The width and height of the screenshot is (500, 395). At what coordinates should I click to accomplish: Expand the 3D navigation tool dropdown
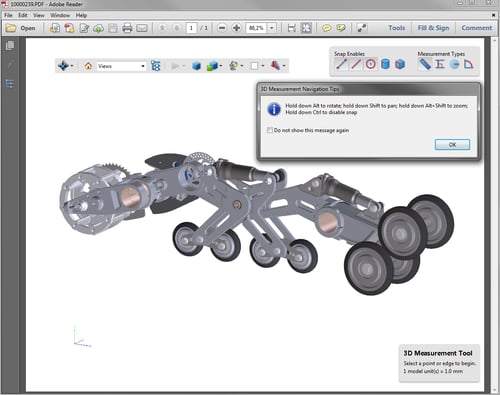pyautogui.click(x=72, y=66)
